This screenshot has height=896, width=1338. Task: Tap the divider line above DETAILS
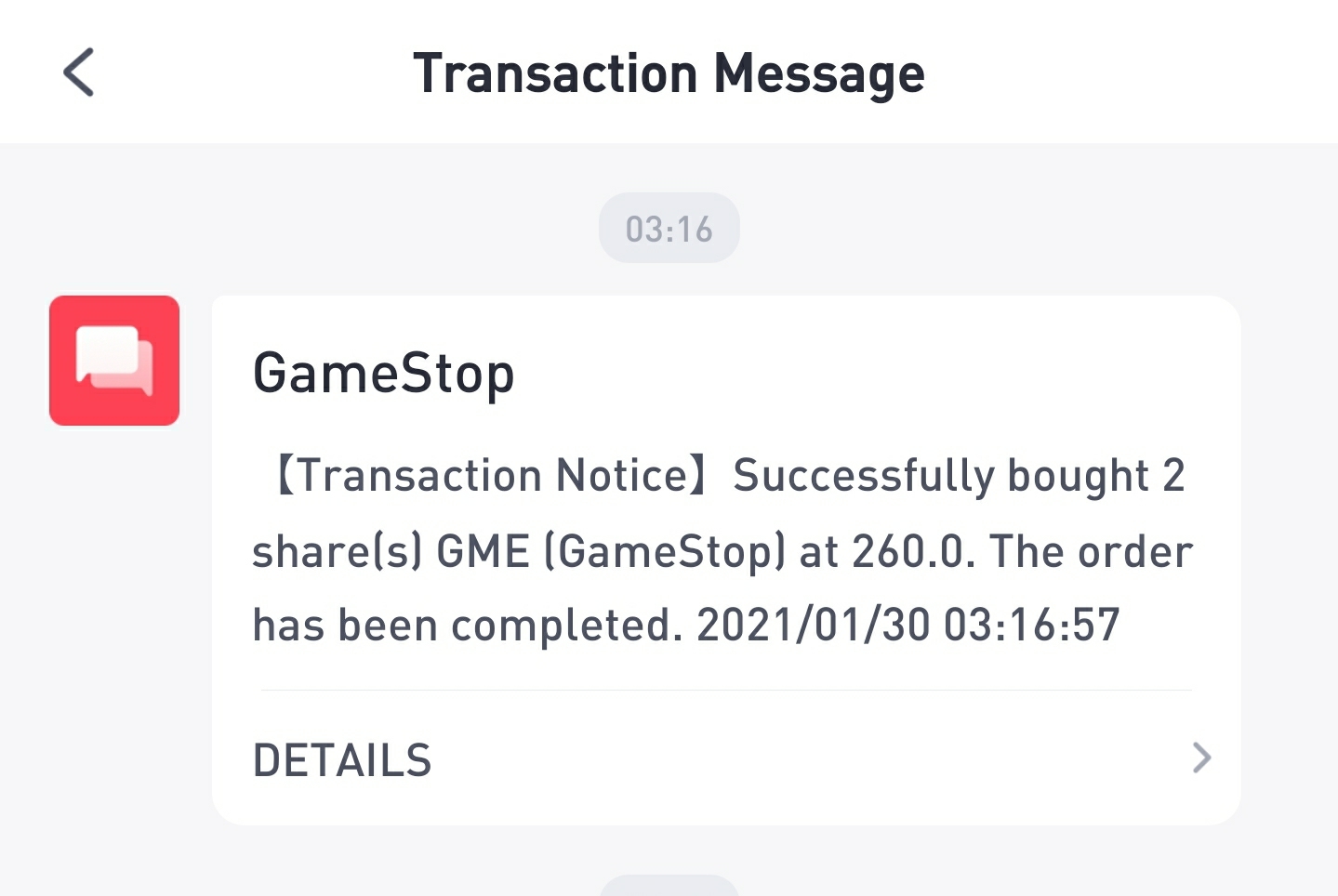point(725,691)
